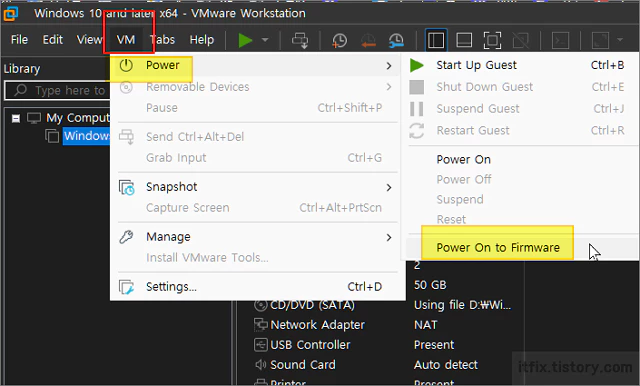
Task: Select the Windows VM in the library tree
Action: click(x=87, y=136)
